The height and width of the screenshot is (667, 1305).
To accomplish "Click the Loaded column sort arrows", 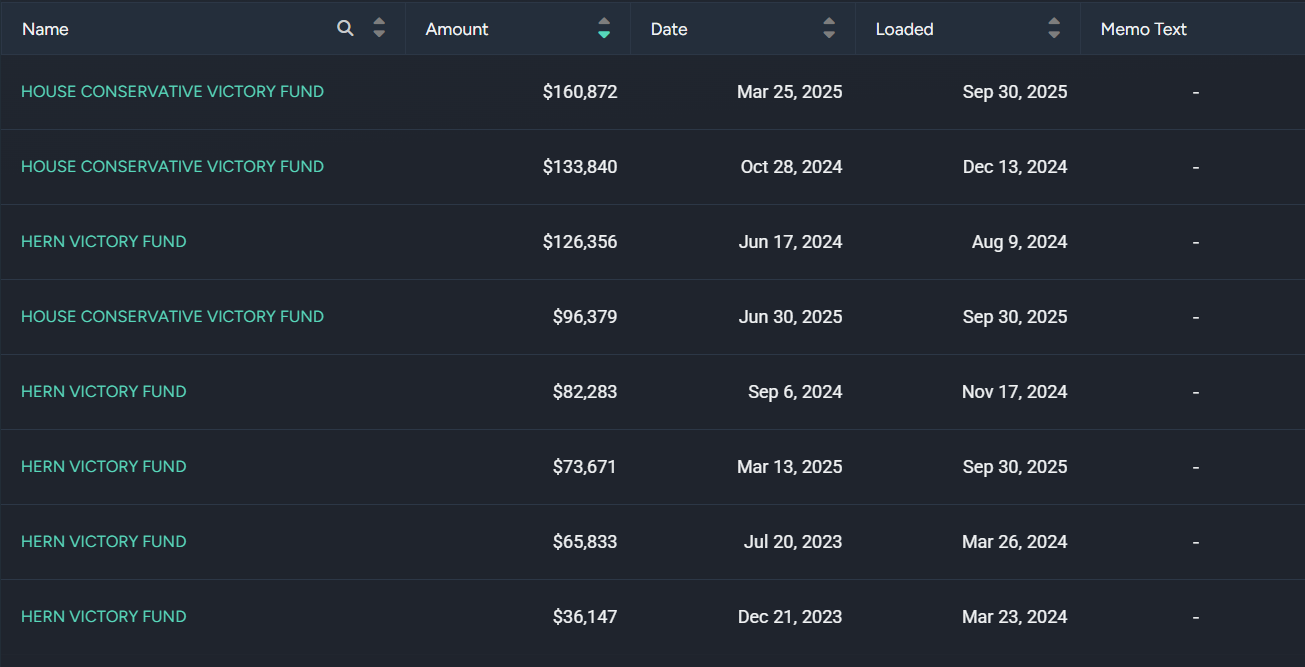I will pos(1054,28).
